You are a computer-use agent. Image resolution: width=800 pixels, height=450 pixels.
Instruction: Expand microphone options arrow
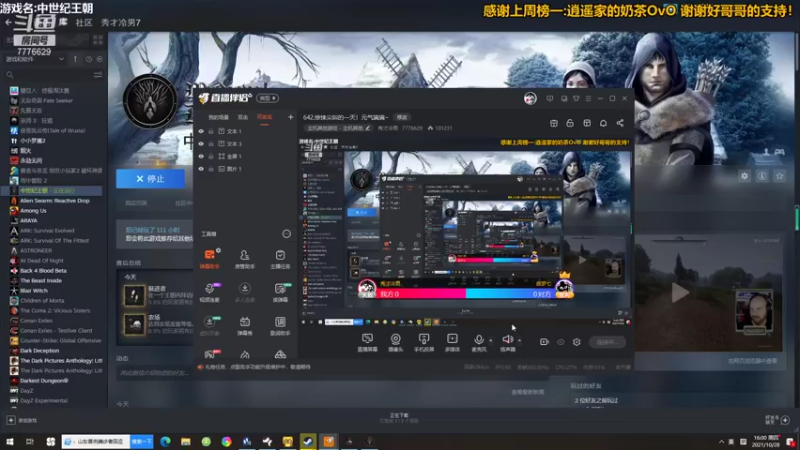tap(491, 340)
